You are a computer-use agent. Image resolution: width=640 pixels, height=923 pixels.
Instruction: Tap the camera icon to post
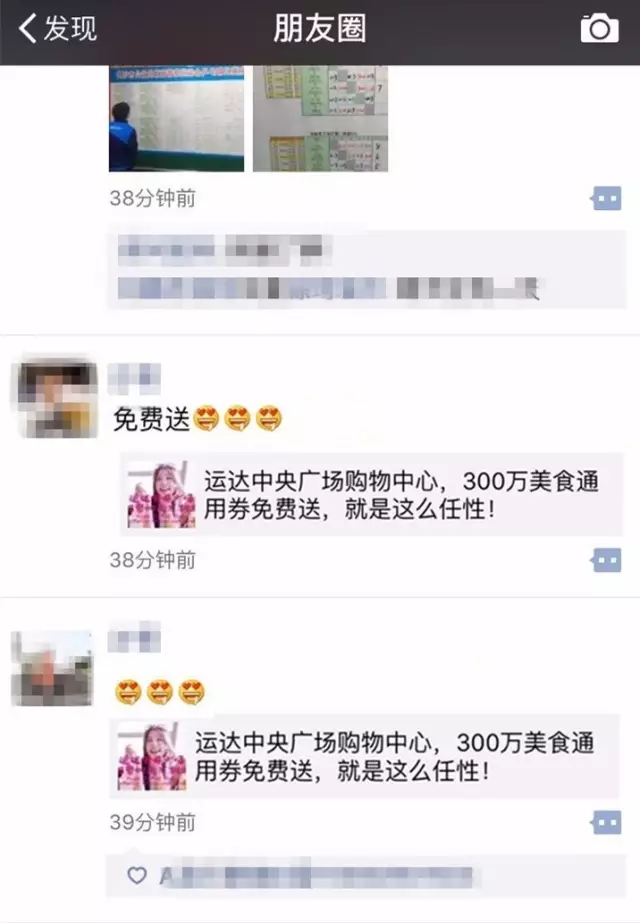599,29
